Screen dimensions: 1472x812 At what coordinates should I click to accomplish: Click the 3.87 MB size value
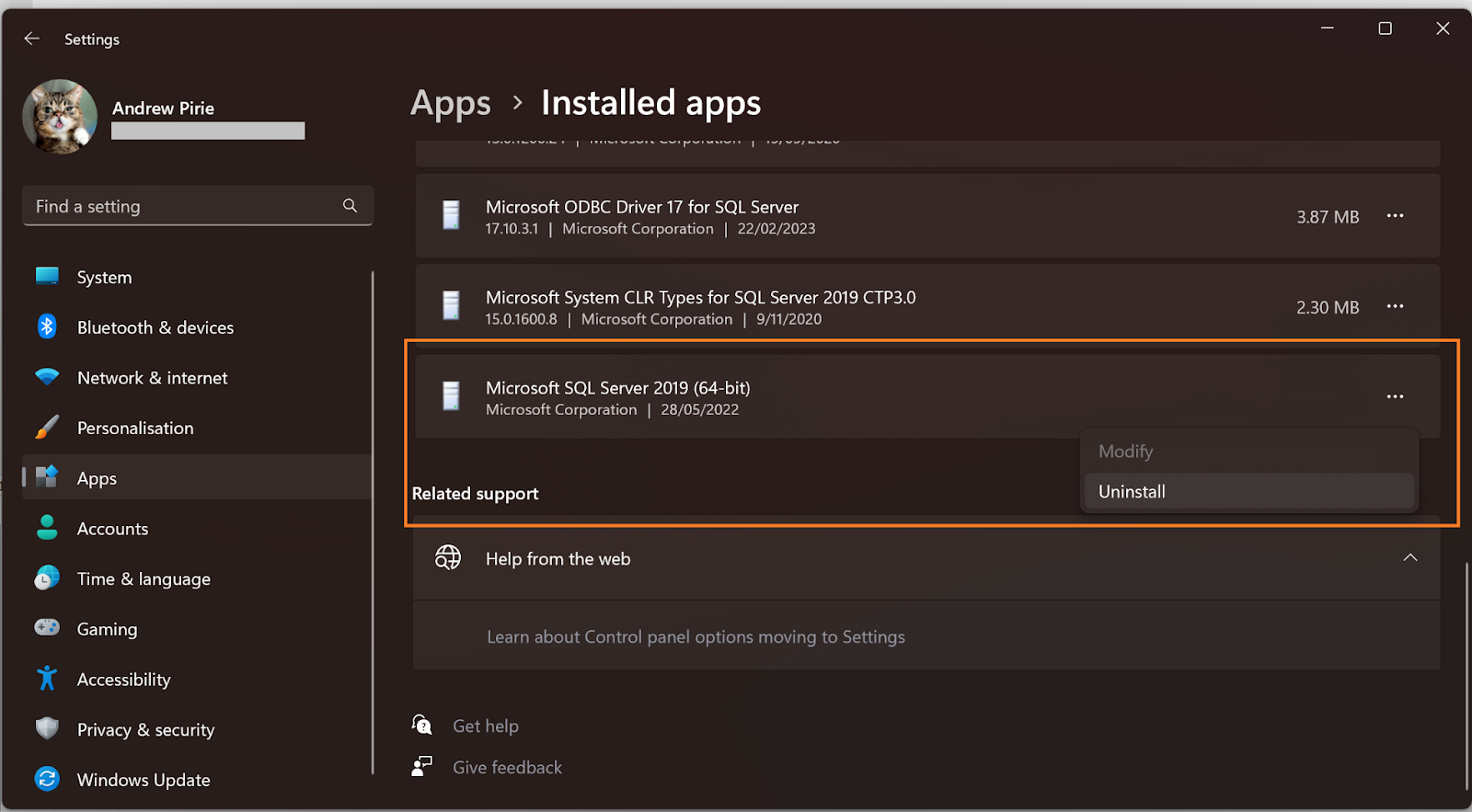[1328, 217]
